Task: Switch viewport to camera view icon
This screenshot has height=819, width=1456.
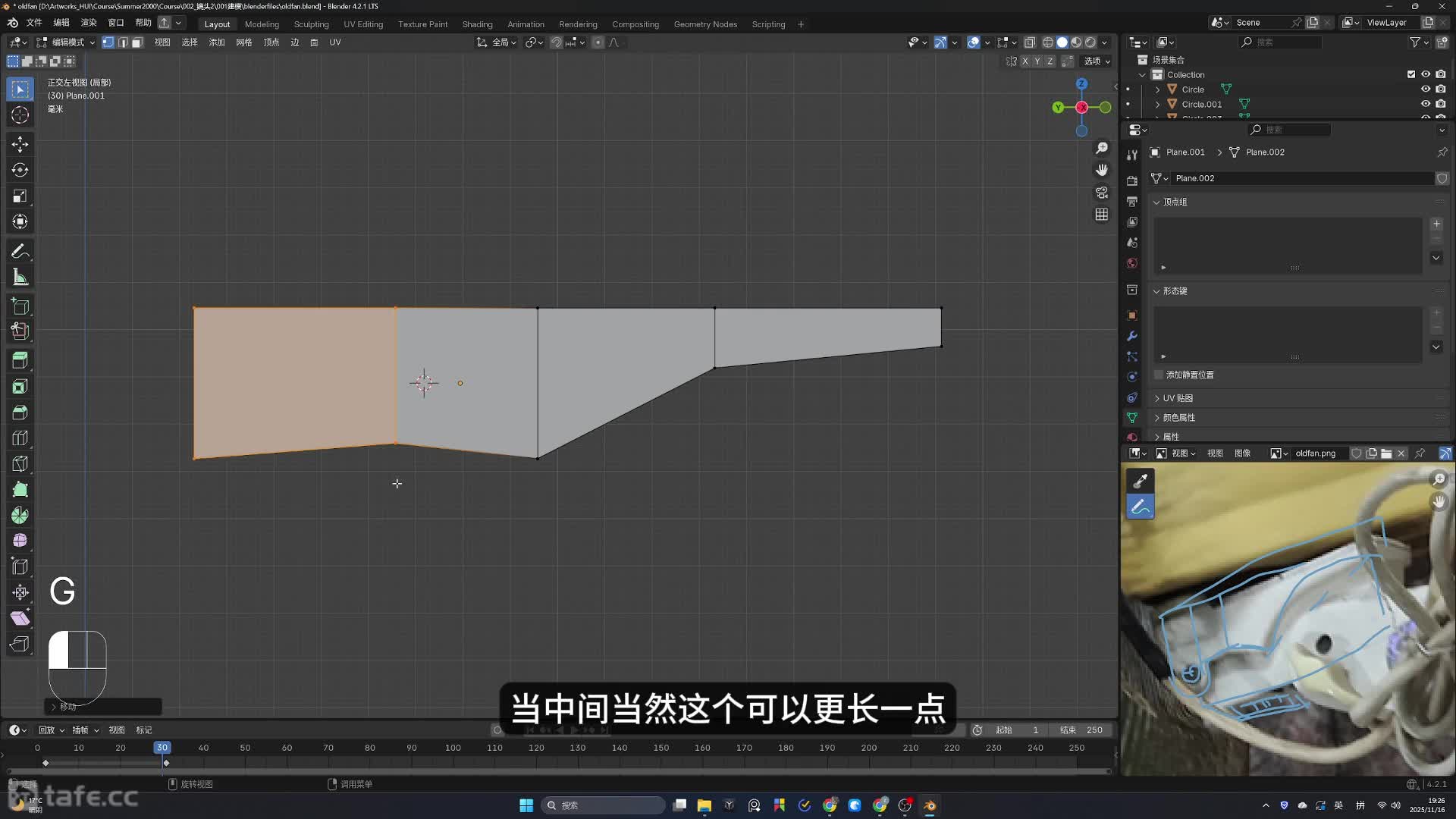Action: pyautogui.click(x=1102, y=193)
